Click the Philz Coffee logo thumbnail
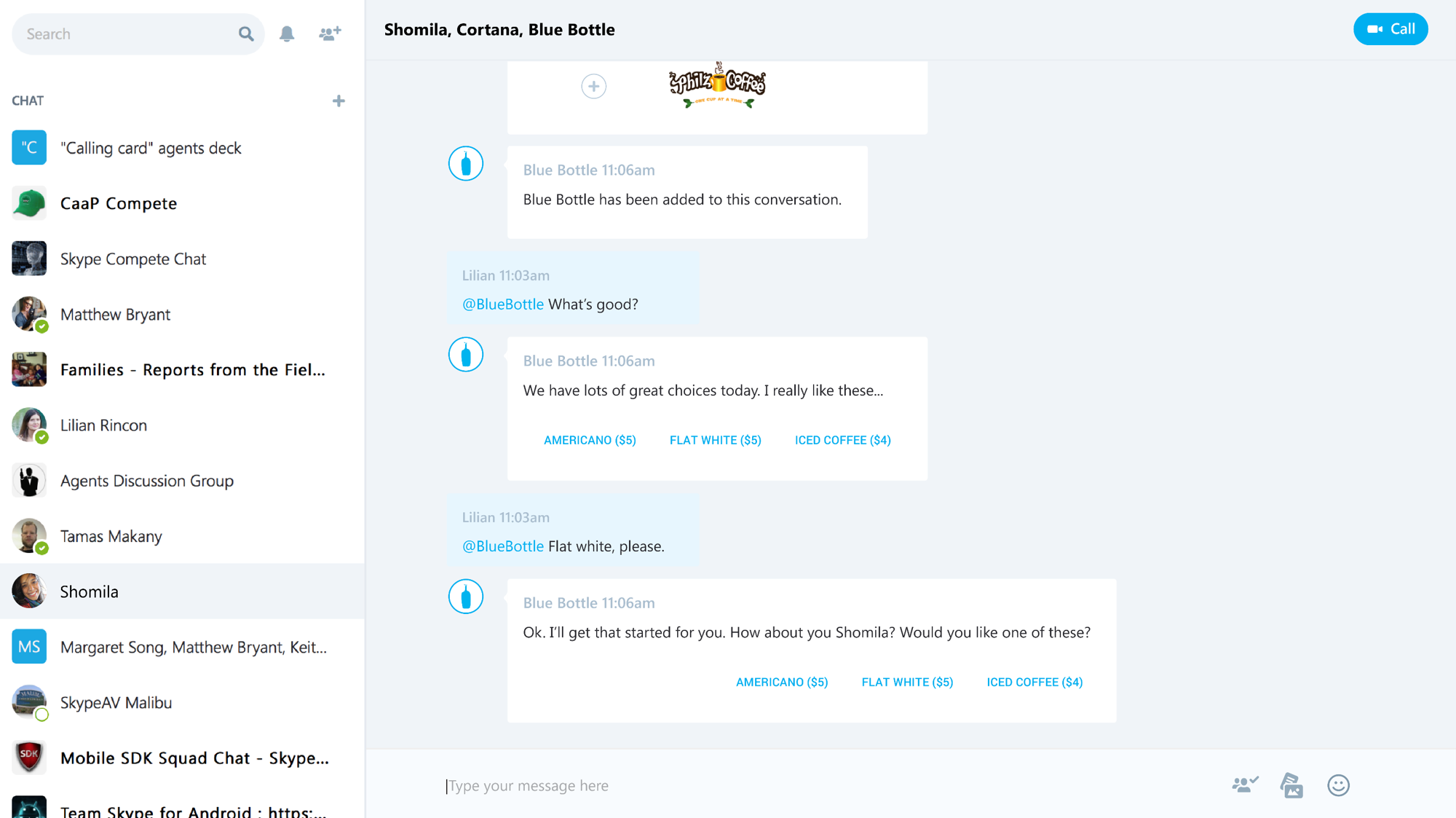1456x818 pixels. 718,86
